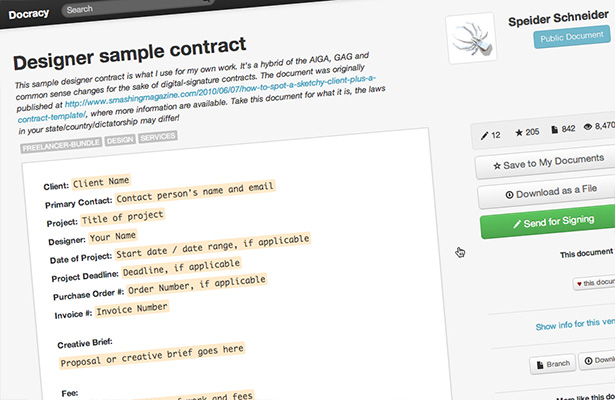Click the pencil edits count icon
The image size is (615, 400).
[x=484, y=136]
